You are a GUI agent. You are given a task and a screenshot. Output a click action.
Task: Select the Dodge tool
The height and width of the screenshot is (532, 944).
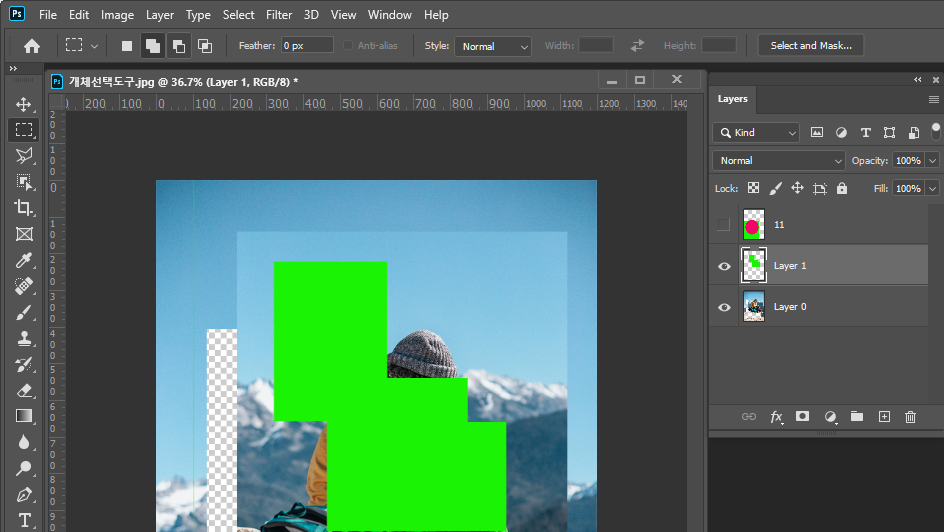(23, 468)
